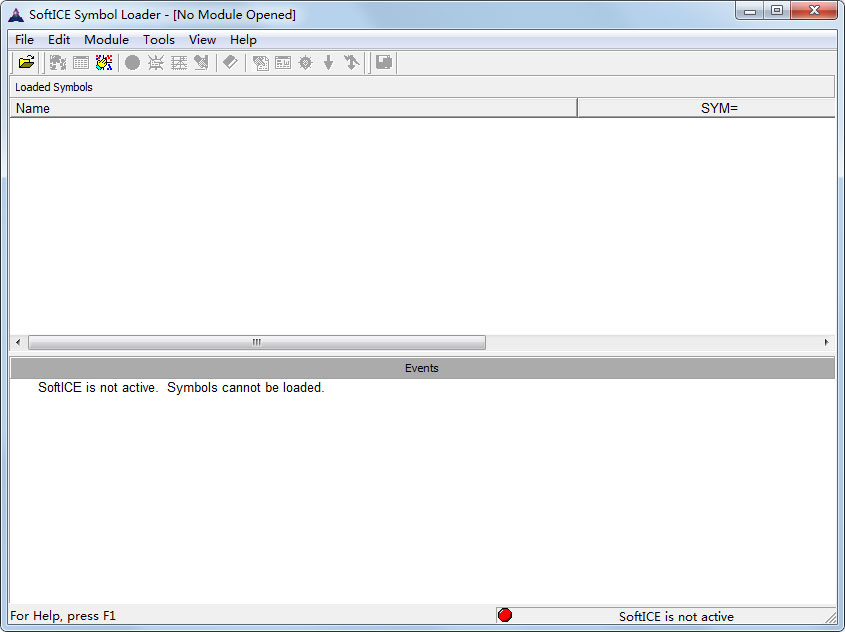Click 'For Help, press F1' status text
Image resolution: width=845 pixels, height=632 pixels.
pyautogui.click(x=63, y=615)
